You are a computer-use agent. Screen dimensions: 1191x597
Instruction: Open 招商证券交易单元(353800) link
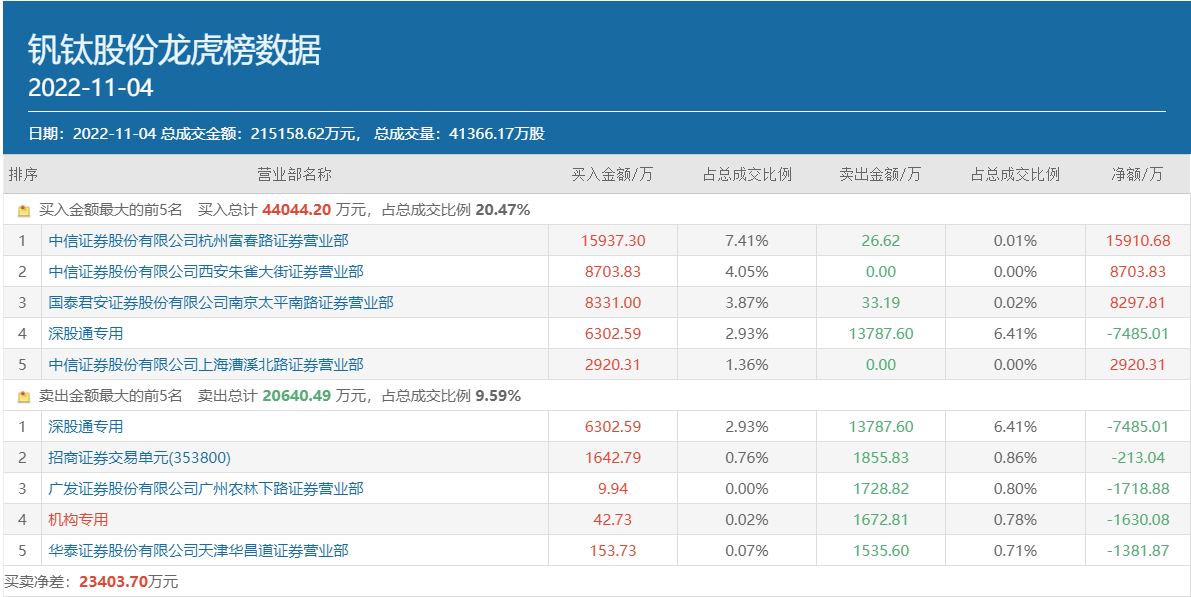pyautogui.click(x=139, y=458)
